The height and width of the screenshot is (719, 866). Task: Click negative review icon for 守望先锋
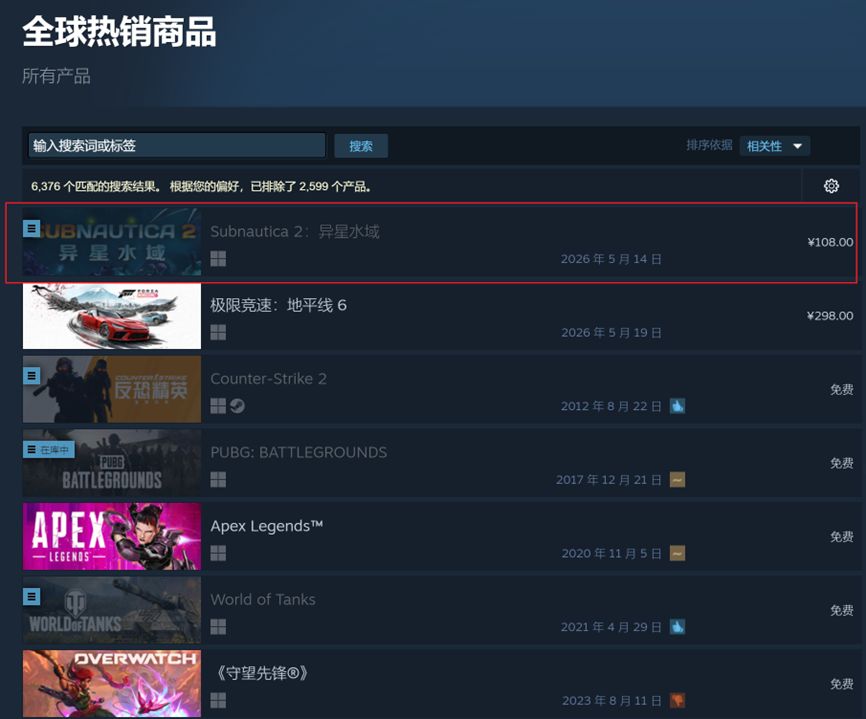click(x=677, y=700)
